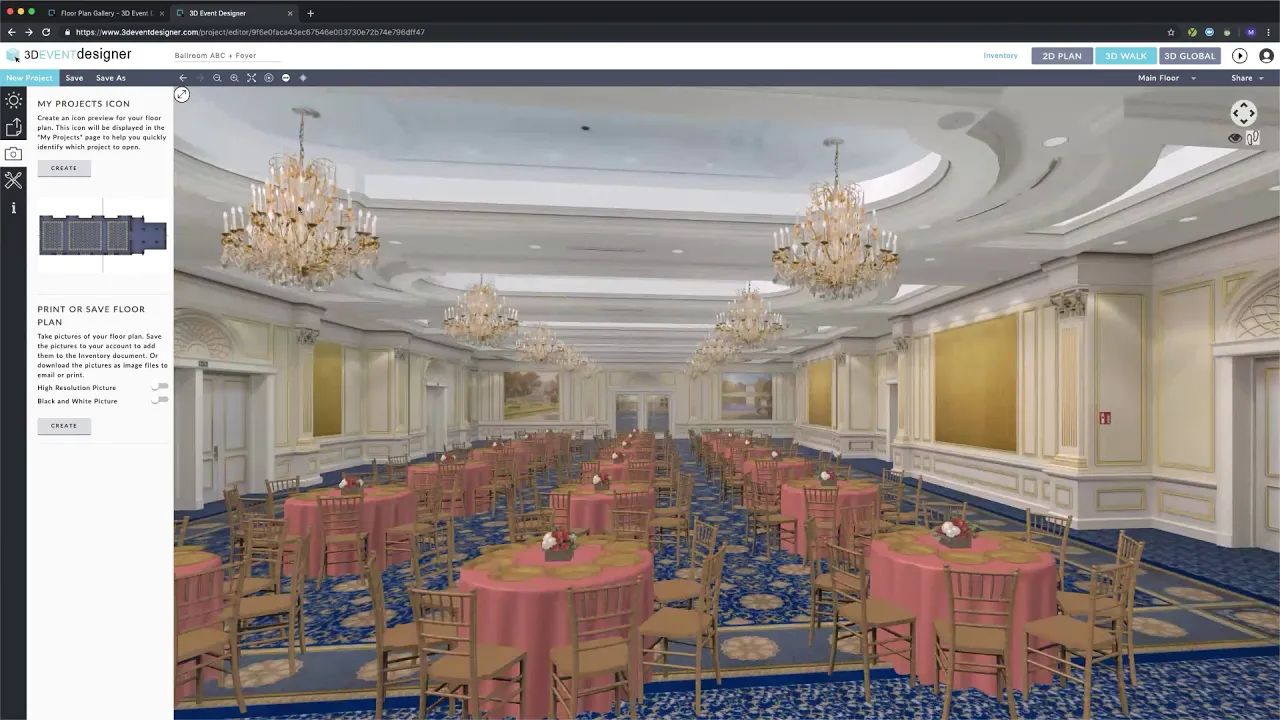Click the 3D Event Designer logo
Screen dimensions: 1280x720
click(68, 55)
